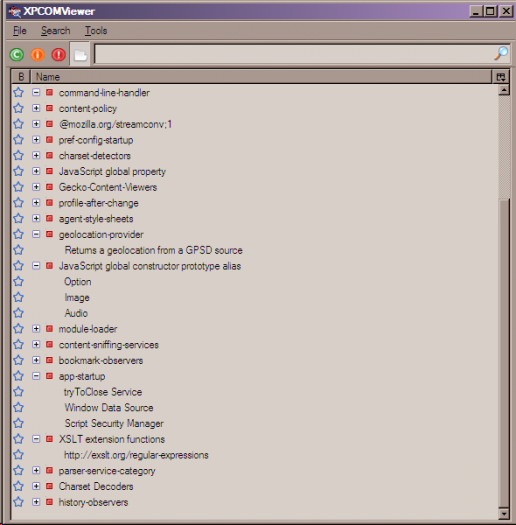Viewport: 516px width, 525px height.
Task: Click red category icon of charset-detectors
Action: (50, 155)
